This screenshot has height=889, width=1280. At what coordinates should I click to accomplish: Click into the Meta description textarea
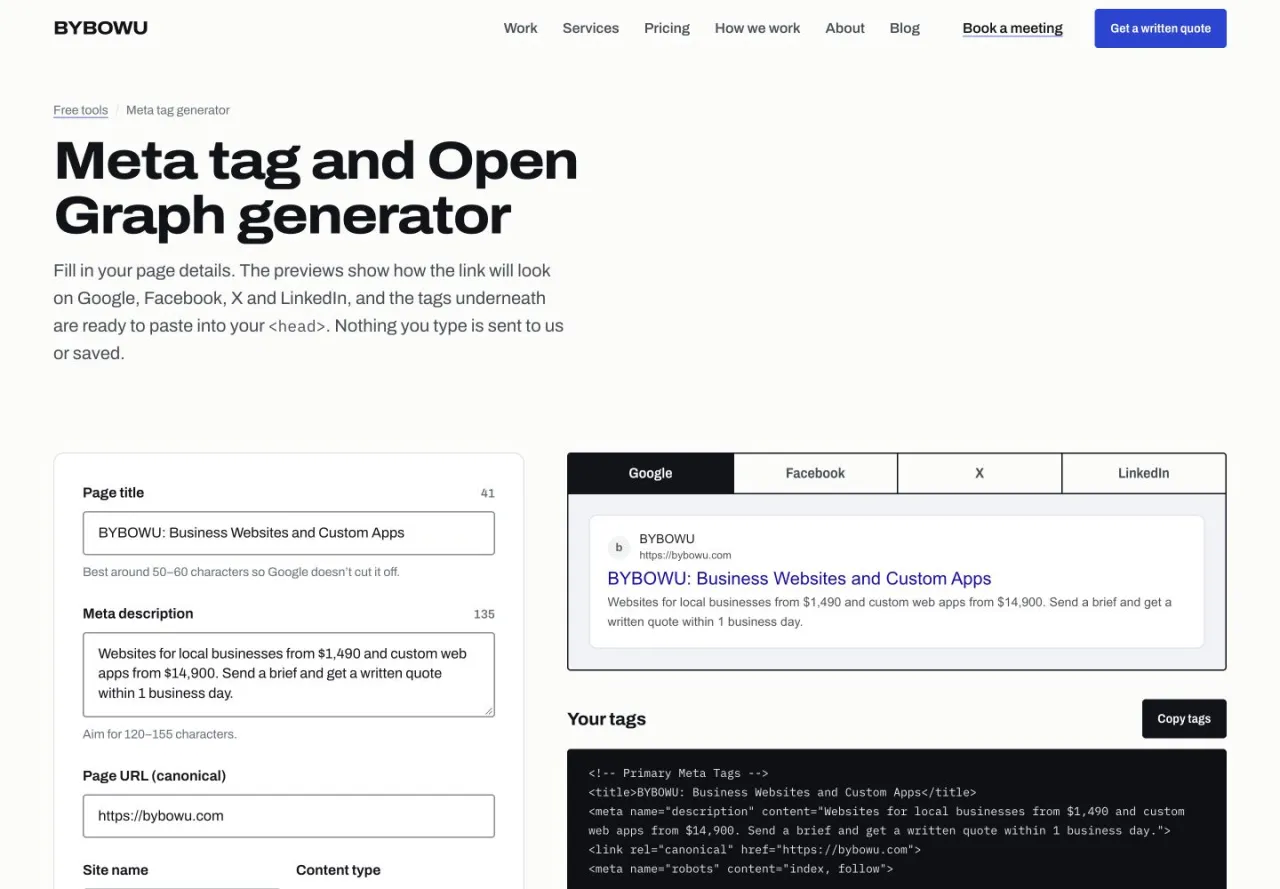pos(289,674)
